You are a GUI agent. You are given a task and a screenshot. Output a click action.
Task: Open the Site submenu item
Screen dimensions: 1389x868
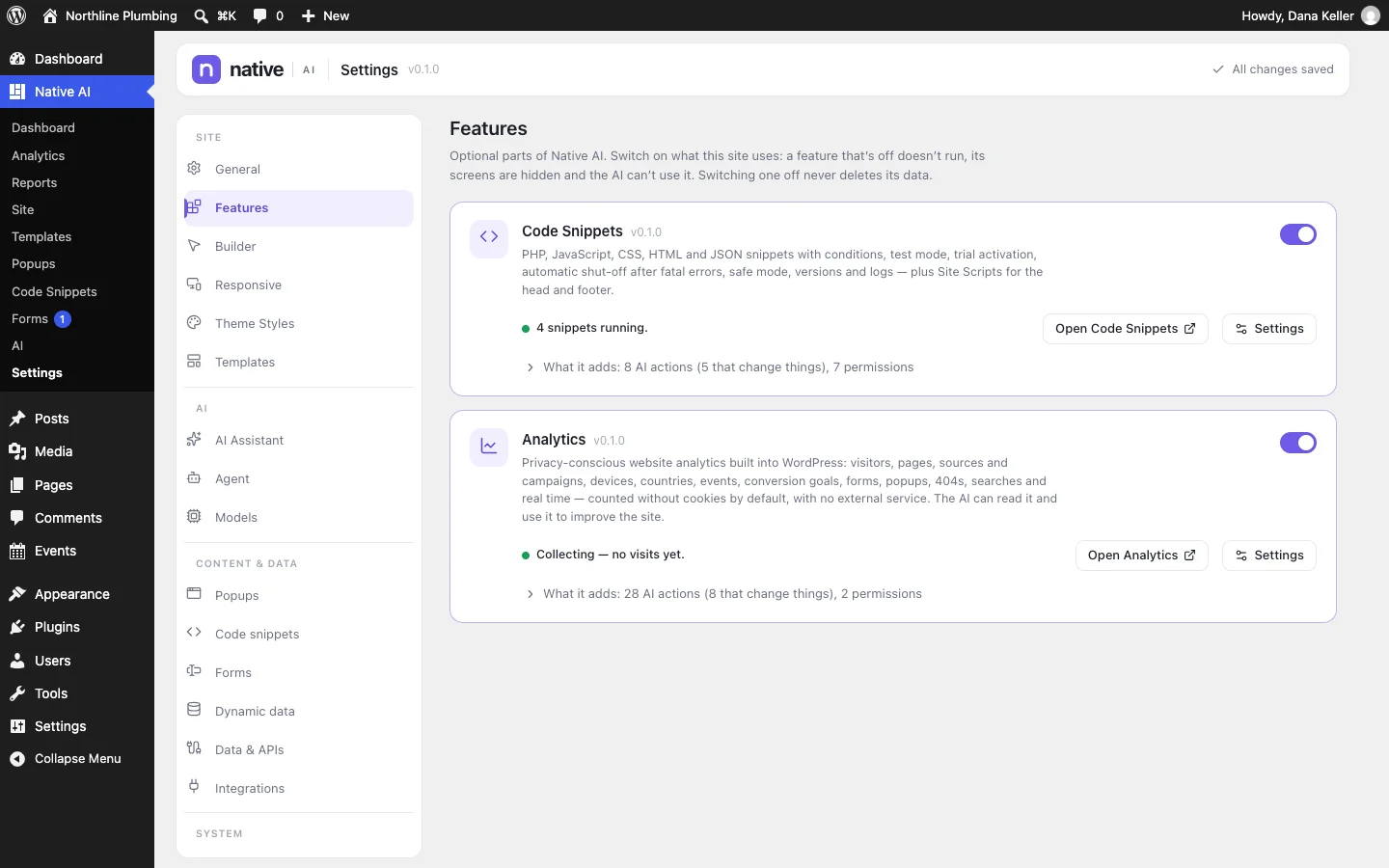(77, 209)
